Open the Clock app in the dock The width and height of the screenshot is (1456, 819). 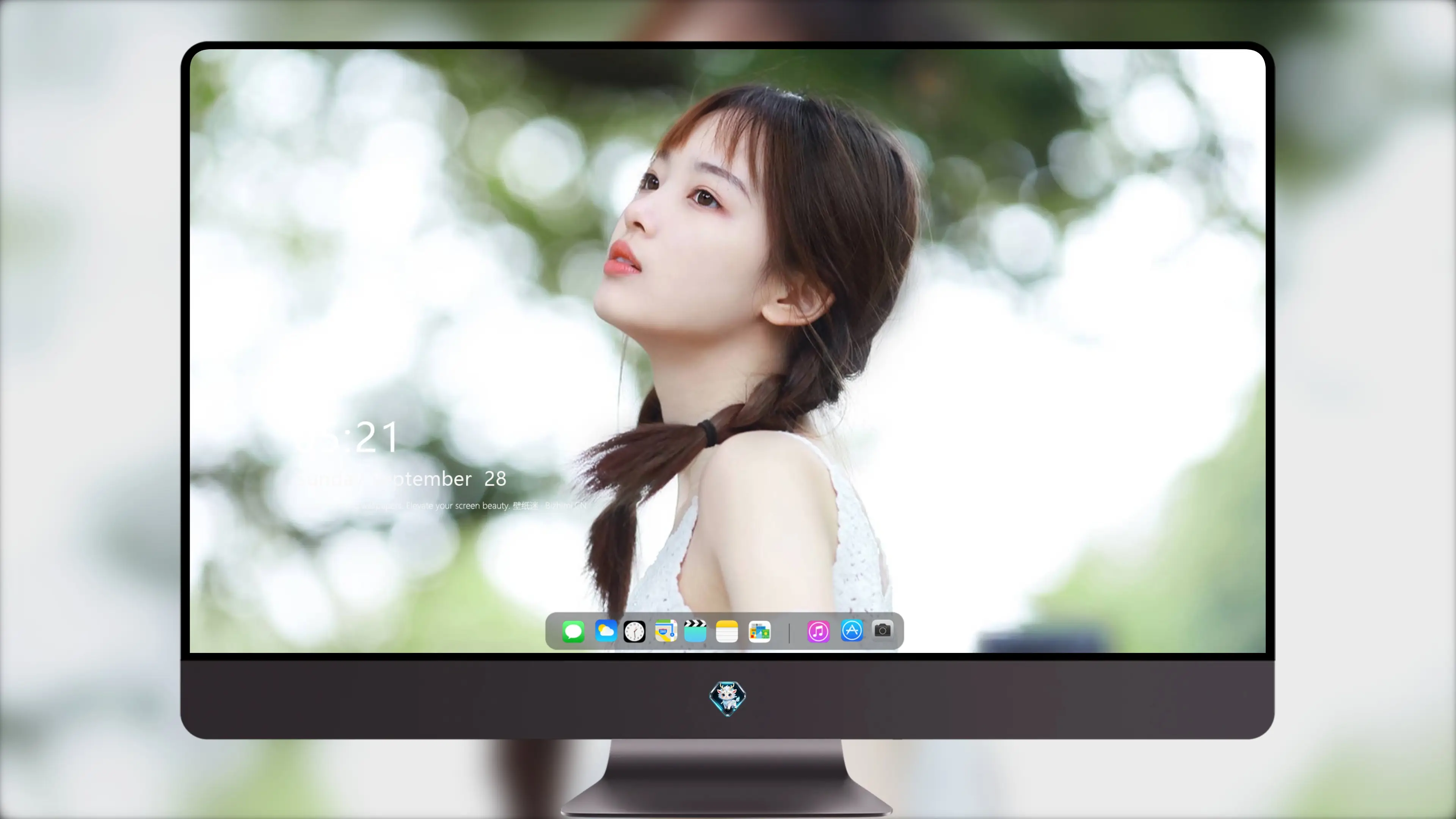[x=634, y=631]
